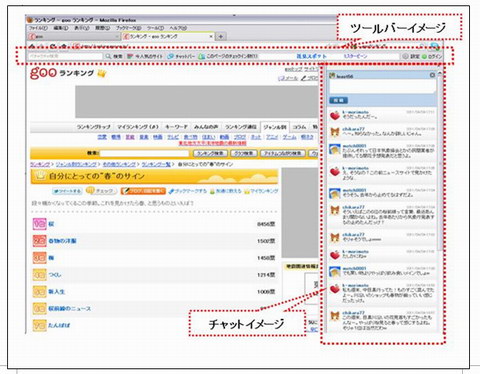Click the blue post button in chat panel

pyautogui.click(x=338, y=100)
